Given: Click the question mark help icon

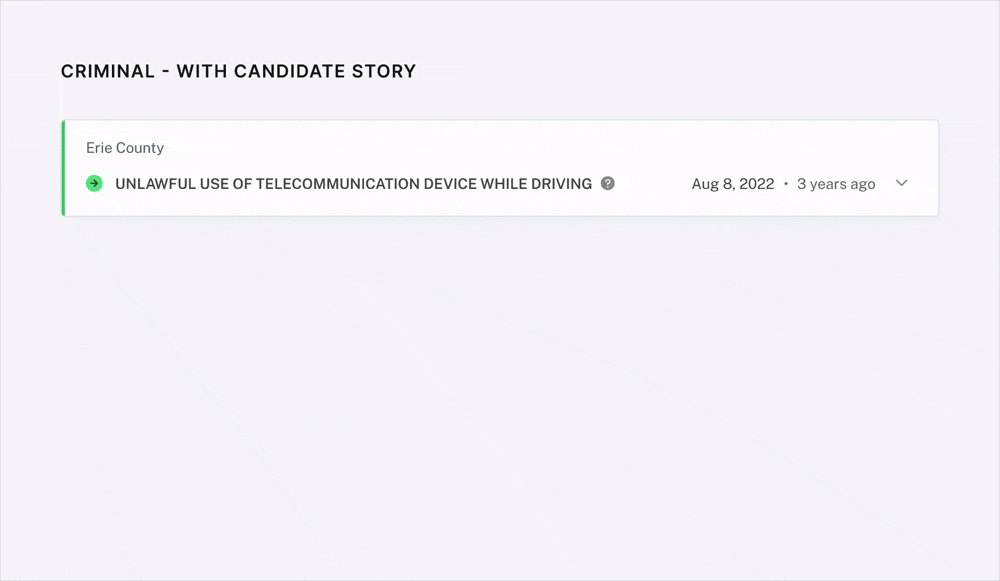Looking at the screenshot, I should coord(608,184).
